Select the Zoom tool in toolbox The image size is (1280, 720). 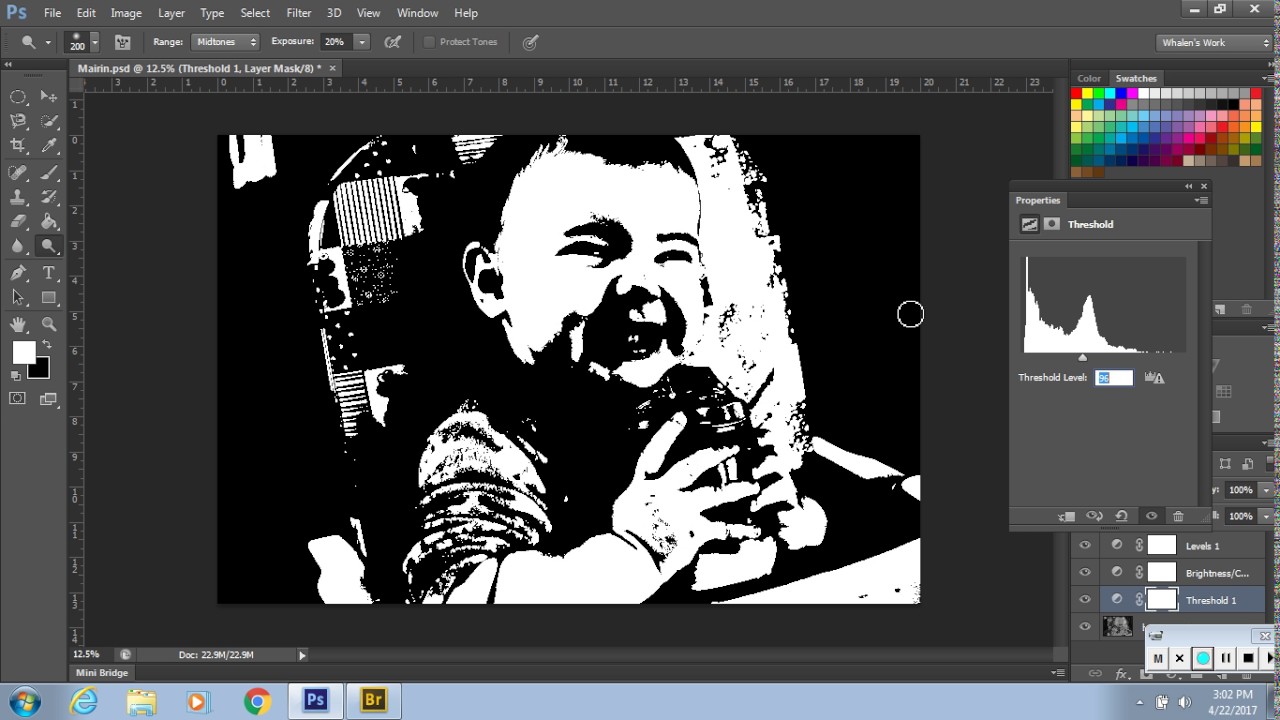pyautogui.click(x=49, y=324)
